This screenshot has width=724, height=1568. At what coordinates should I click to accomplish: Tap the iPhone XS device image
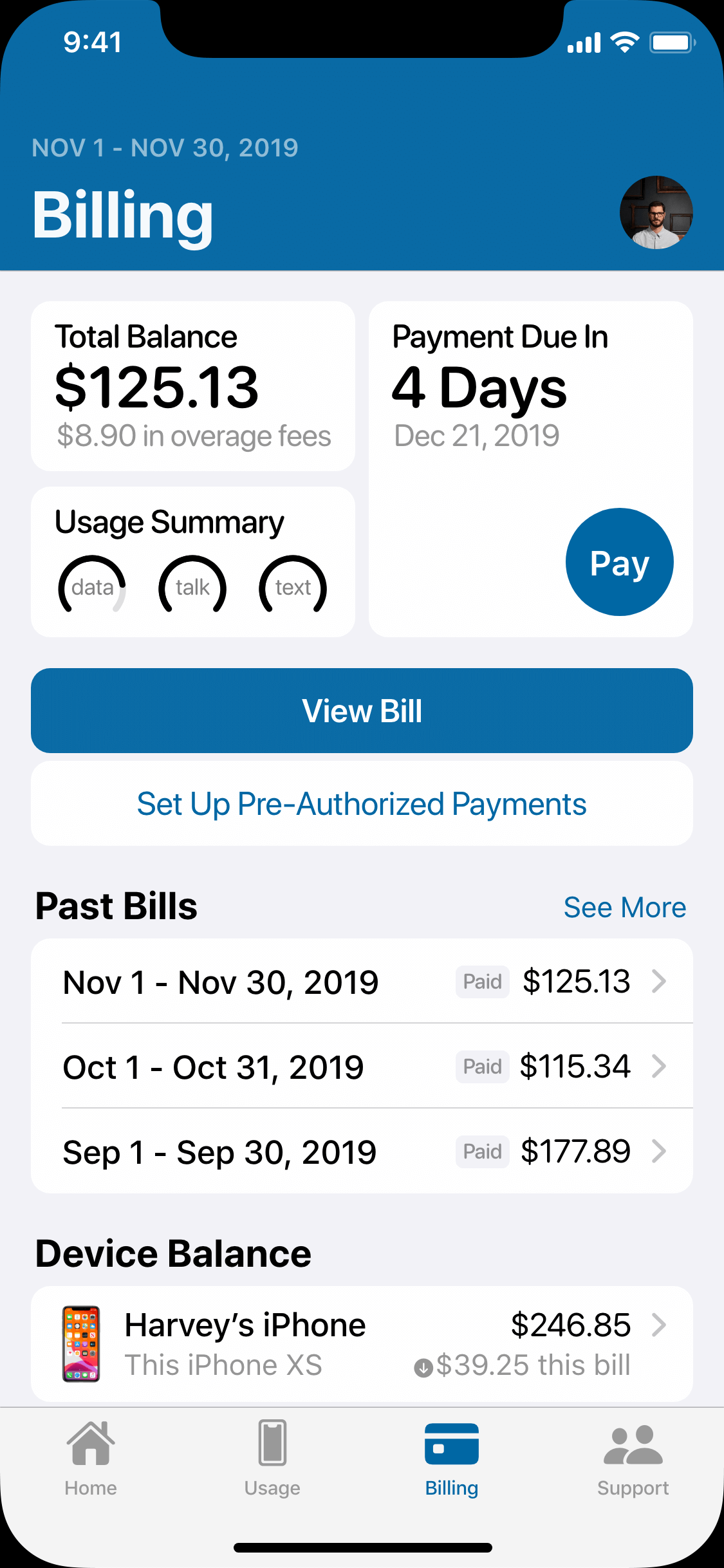pos(81,1344)
